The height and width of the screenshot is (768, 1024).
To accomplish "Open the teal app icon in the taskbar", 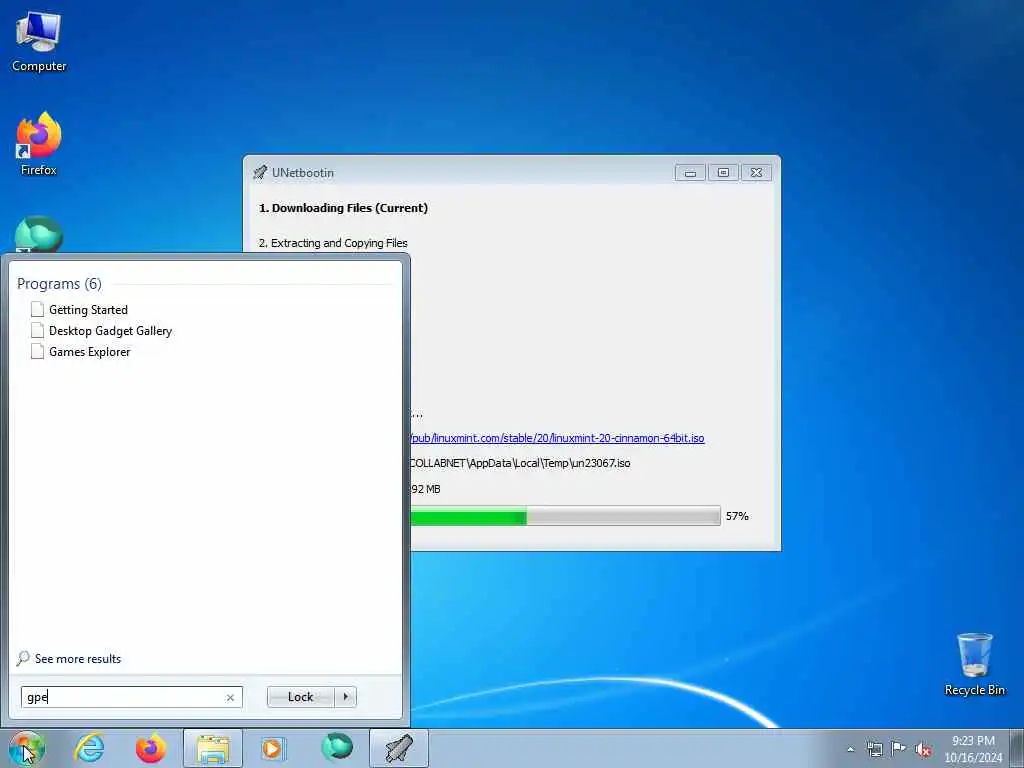I will point(337,748).
